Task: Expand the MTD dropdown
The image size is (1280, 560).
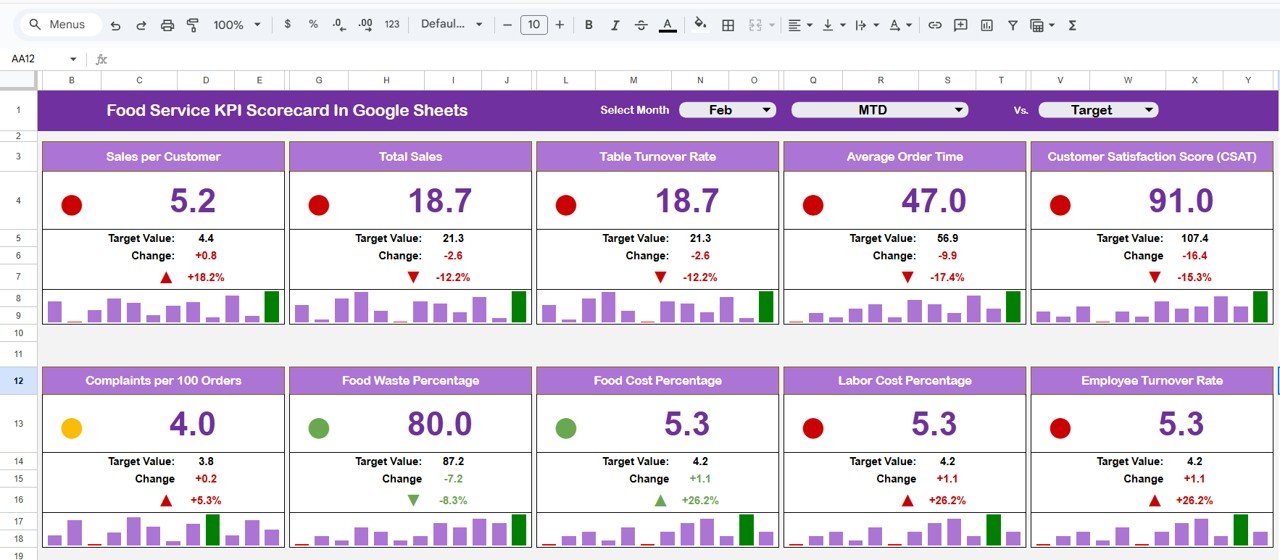Action: pos(879,110)
